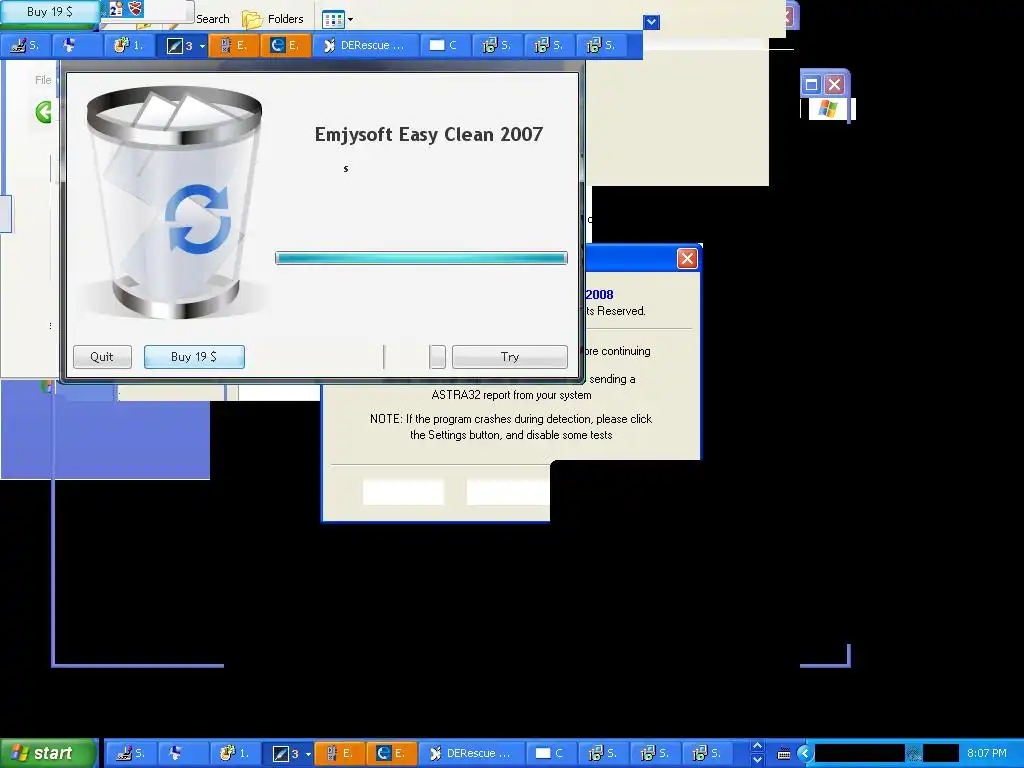This screenshot has height=768, width=1024.
Task: Click the red shield icon next to ghost Buy button
Action: click(x=135, y=8)
